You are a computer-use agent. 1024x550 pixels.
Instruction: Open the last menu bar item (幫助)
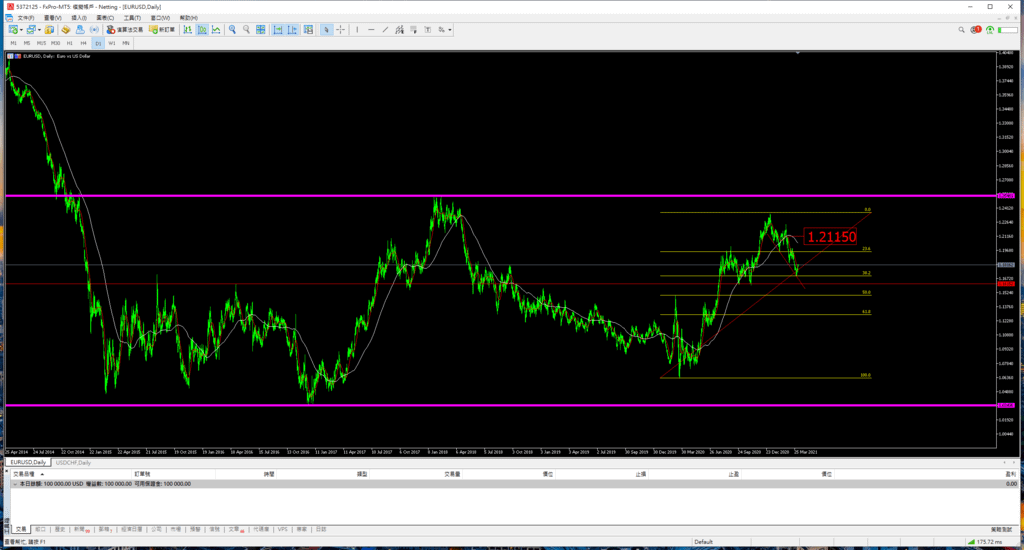click(x=188, y=18)
